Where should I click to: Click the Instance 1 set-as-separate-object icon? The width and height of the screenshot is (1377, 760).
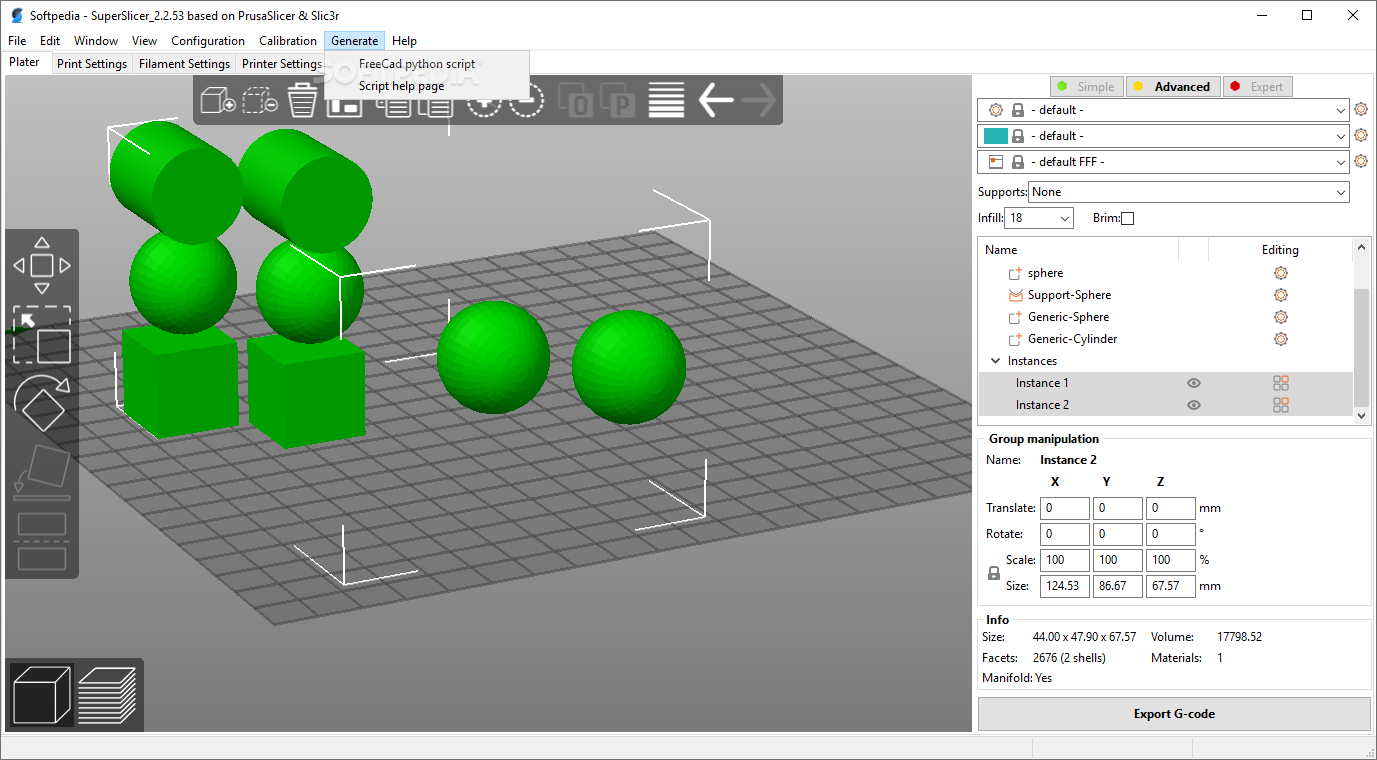coord(1281,383)
